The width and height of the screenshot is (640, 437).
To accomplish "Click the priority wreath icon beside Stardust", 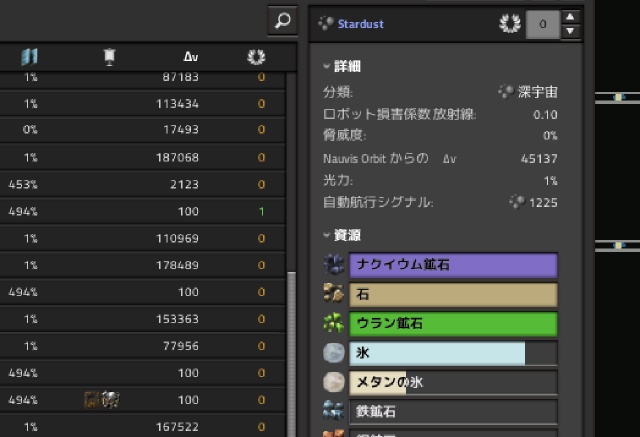I will [x=509, y=22].
